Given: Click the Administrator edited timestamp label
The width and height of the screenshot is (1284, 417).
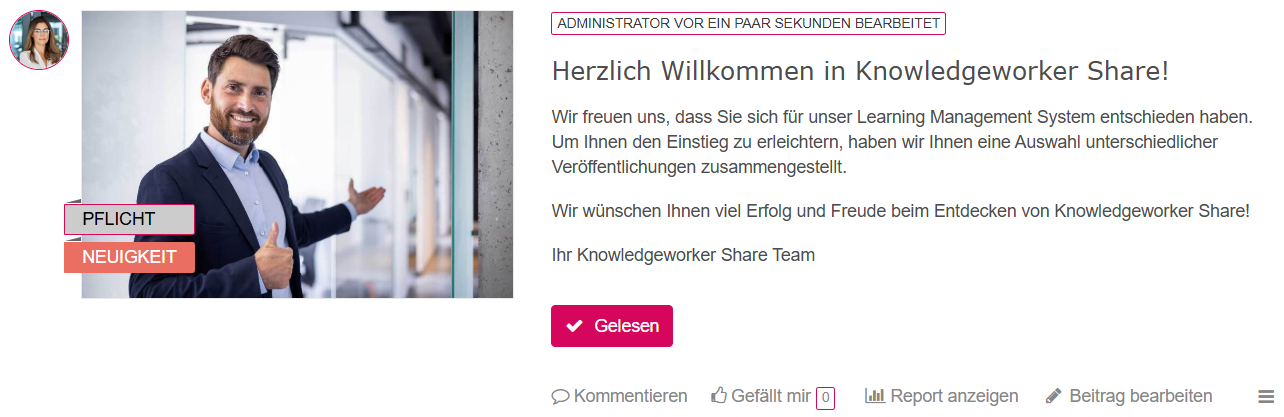Looking at the screenshot, I should [x=748, y=23].
